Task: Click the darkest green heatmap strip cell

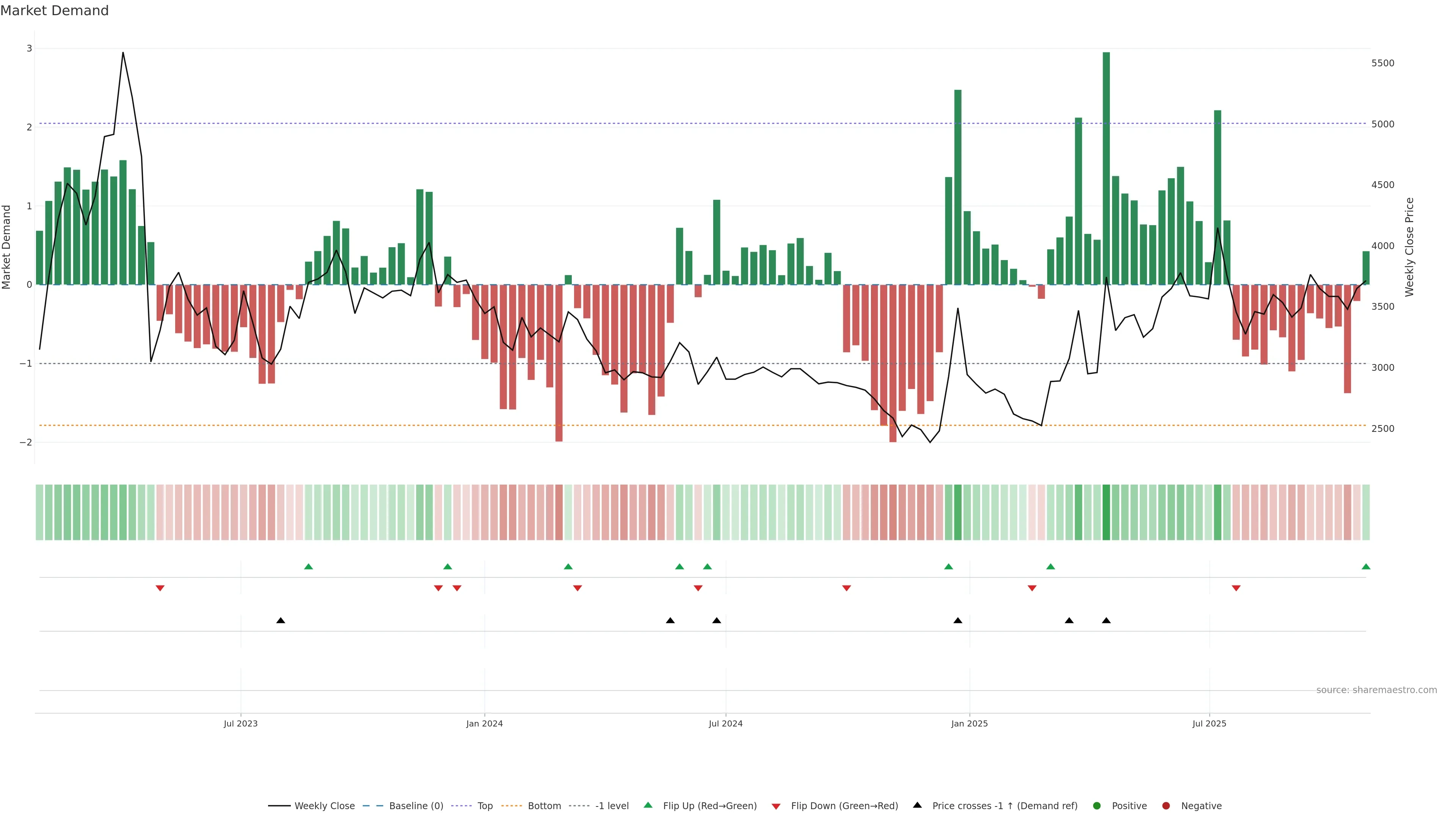Action: pos(1106,512)
